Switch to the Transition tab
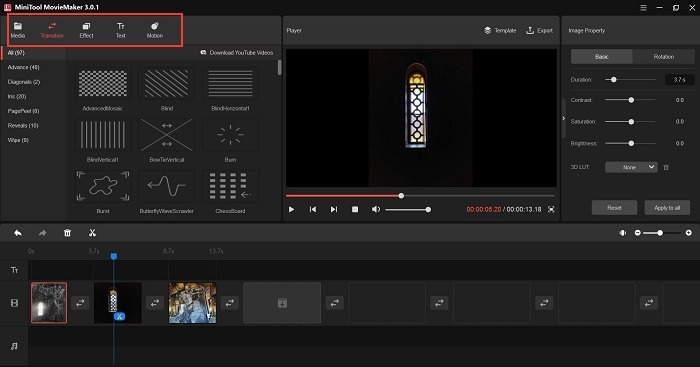Viewport: 700px width, 367px height. (52, 30)
